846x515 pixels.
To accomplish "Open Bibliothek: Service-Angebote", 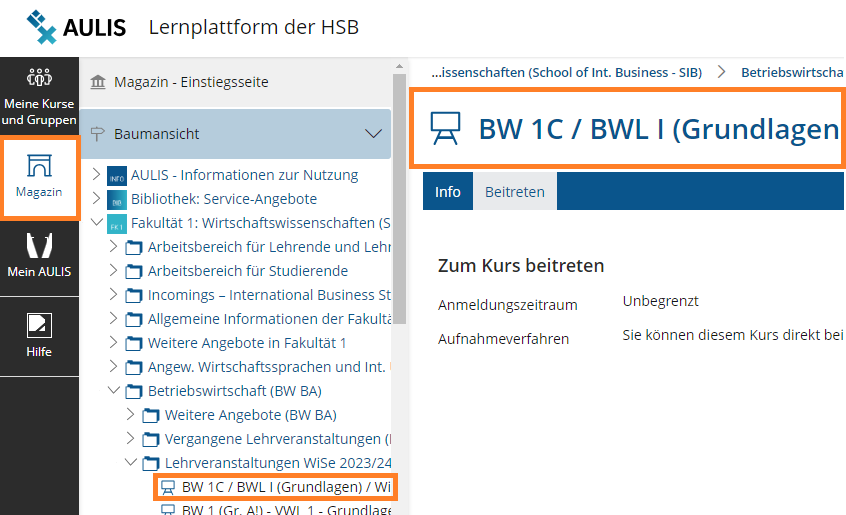I will (x=224, y=198).
